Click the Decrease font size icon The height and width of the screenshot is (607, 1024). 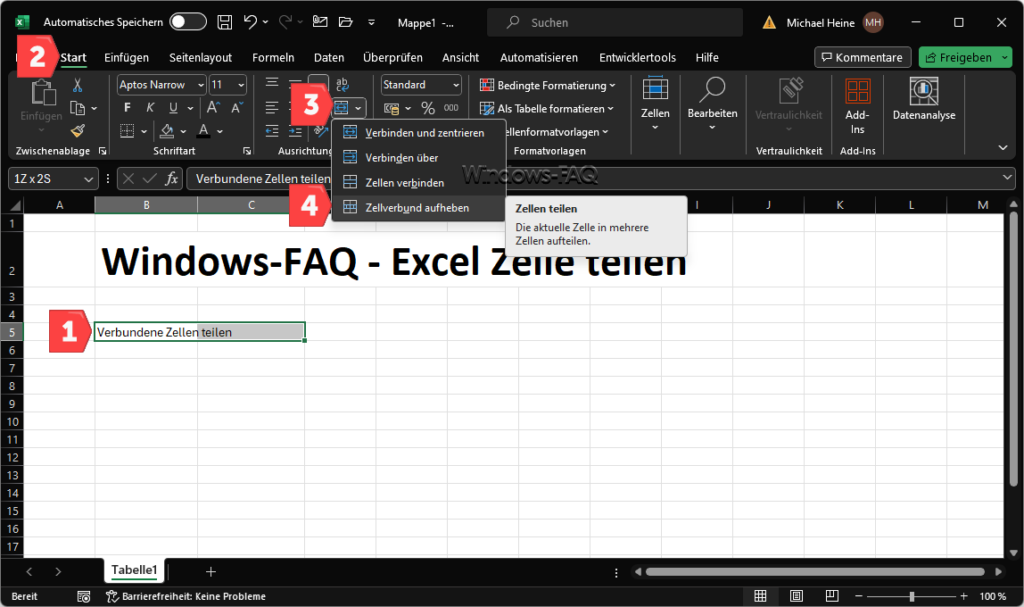click(236, 108)
